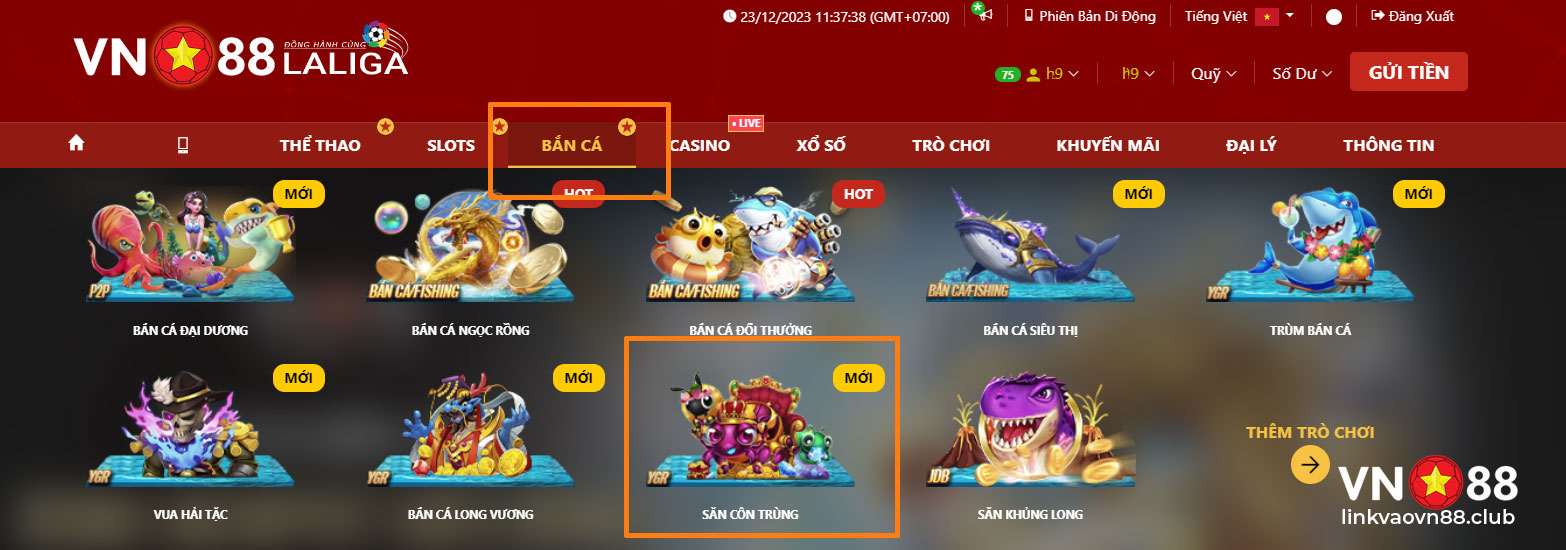This screenshot has height=550, width=1566.
Task: Click the green 75 badge icon
Action: coord(1007,74)
